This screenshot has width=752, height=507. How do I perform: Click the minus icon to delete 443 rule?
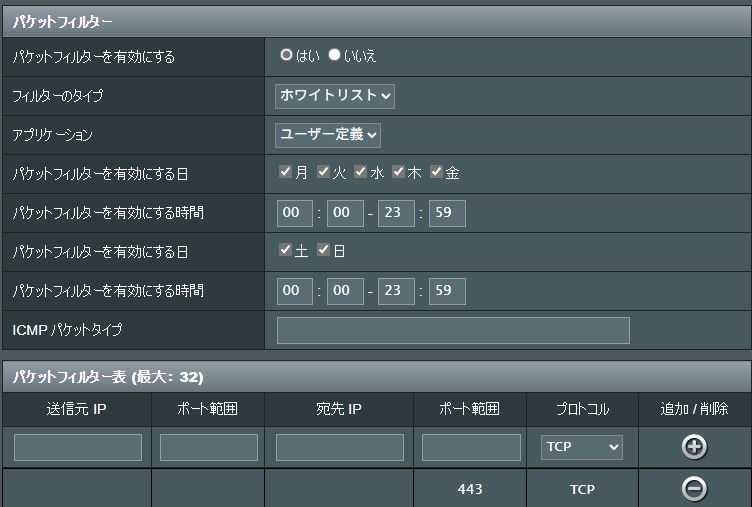(x=694, y=489)
